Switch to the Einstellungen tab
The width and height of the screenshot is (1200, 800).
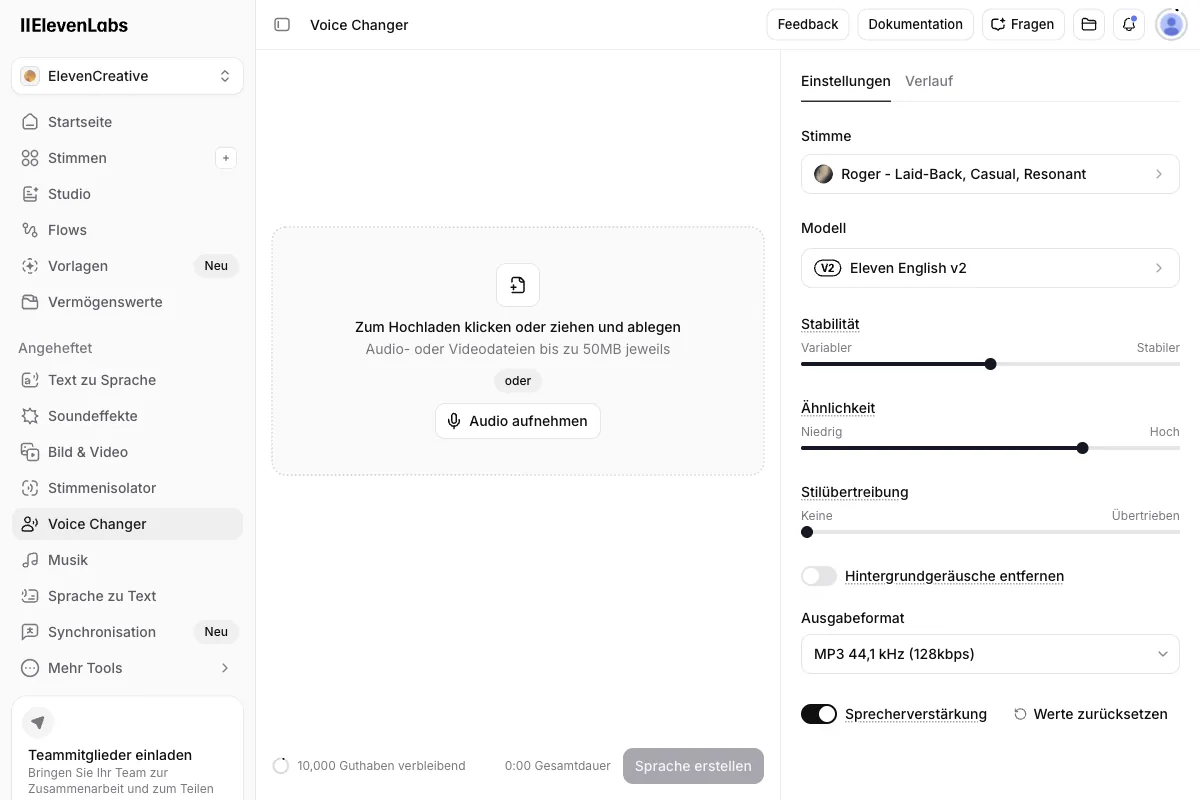[x=846, y=81]
